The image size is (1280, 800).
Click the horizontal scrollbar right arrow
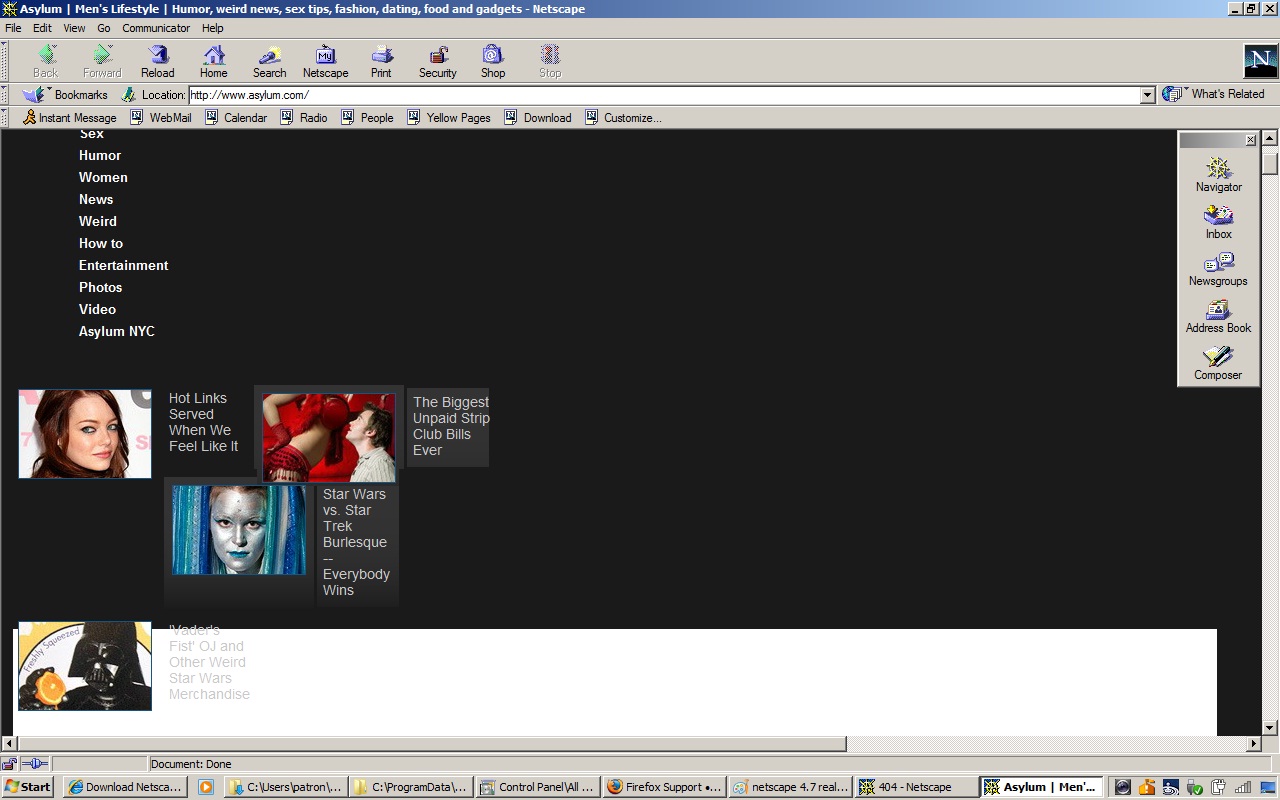pyautogui.click(x=1254, y=744)
